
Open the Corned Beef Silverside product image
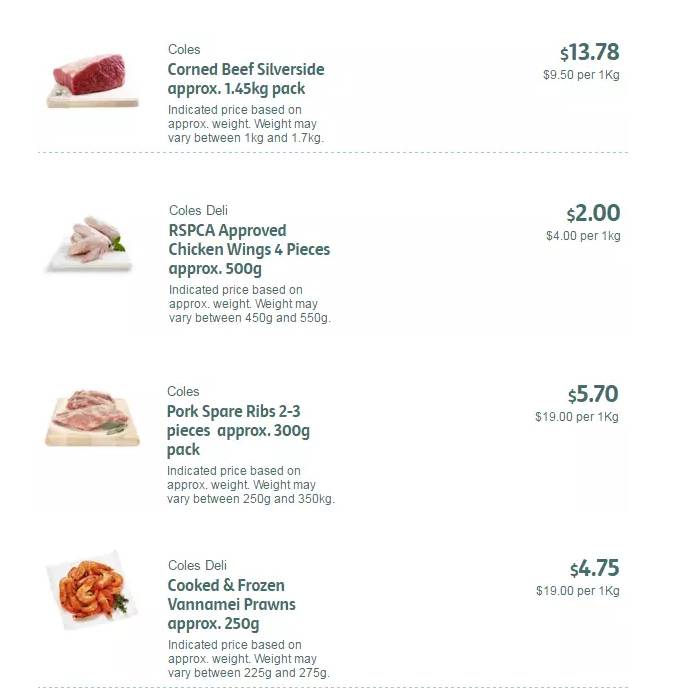pos(92,81)
